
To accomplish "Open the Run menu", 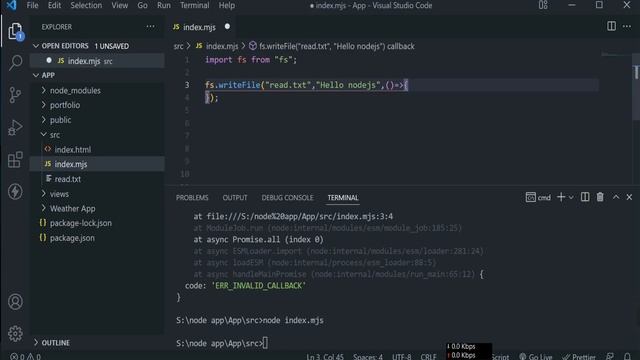I will click(x=164, y=5).
